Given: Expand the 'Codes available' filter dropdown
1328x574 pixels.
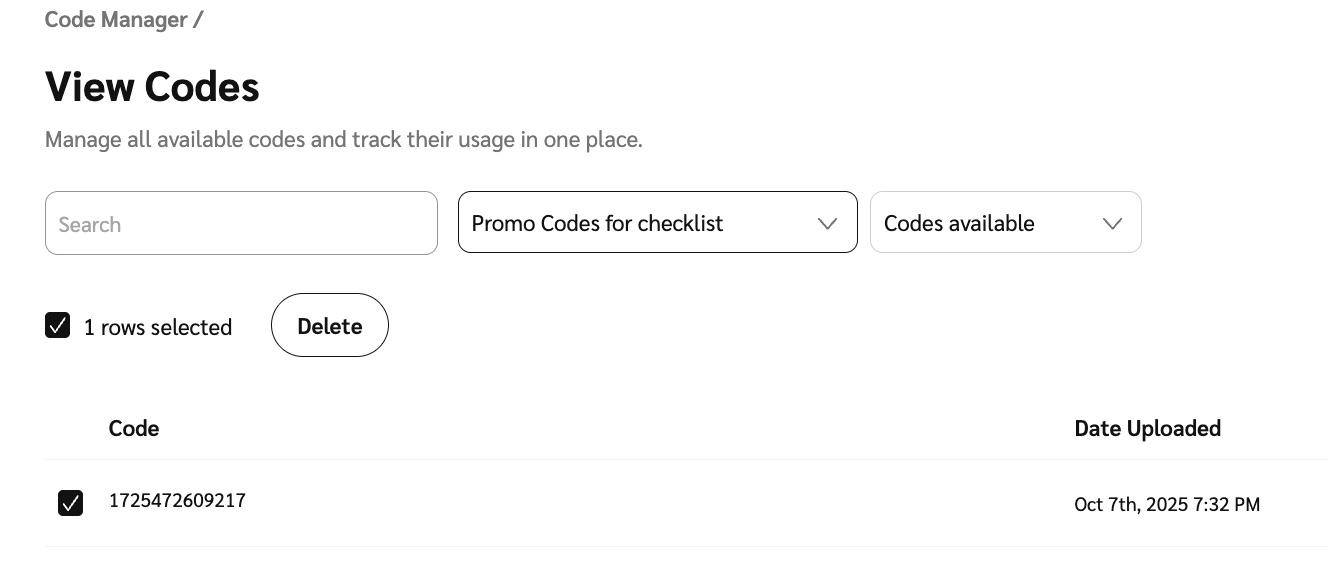Looking at the screenshot, I should point(990,223).
